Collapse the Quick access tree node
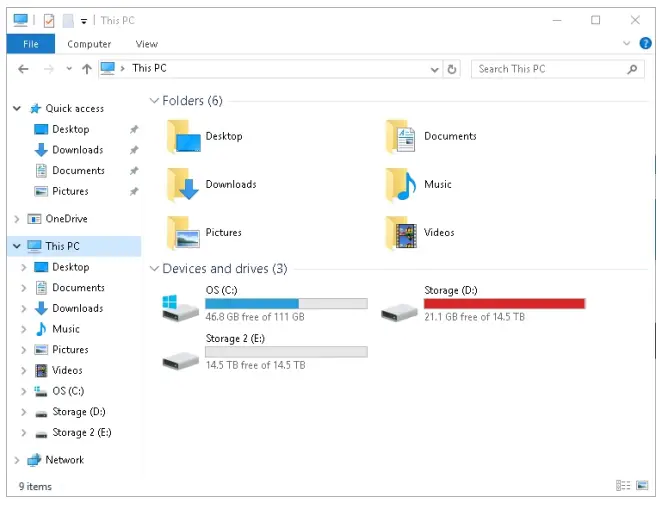This screenshot has width=662, height=511. [x=17, y=109]
